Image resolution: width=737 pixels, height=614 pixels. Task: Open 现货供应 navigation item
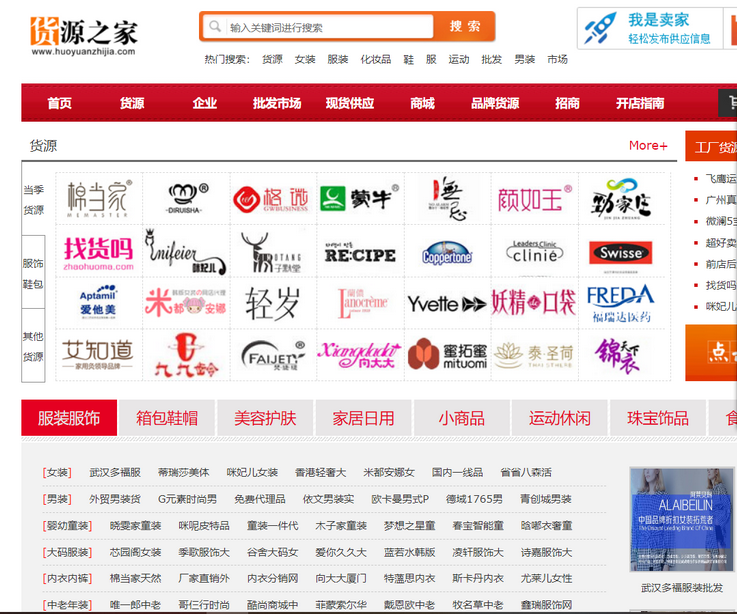[x=350, y=103]
